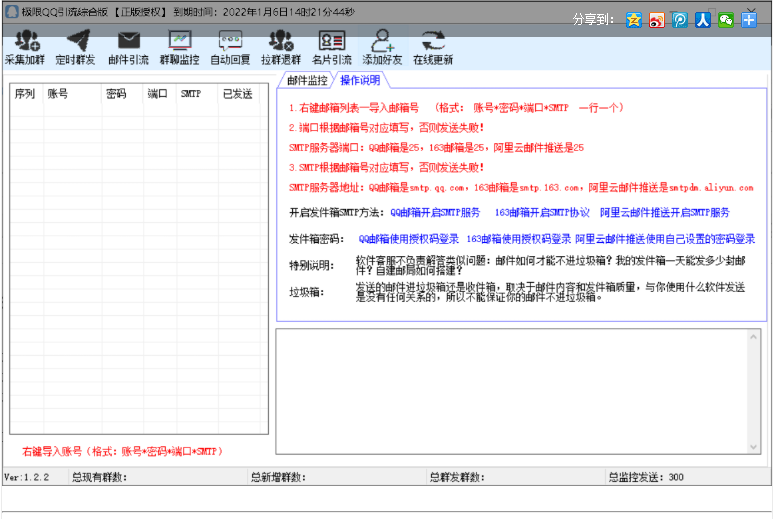Click inside the empty log text box
This screenshot has height=519, width=775.
(512, 391)
